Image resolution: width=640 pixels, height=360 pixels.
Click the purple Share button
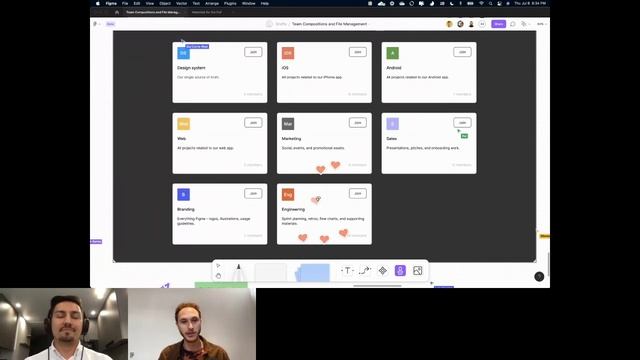498,24
